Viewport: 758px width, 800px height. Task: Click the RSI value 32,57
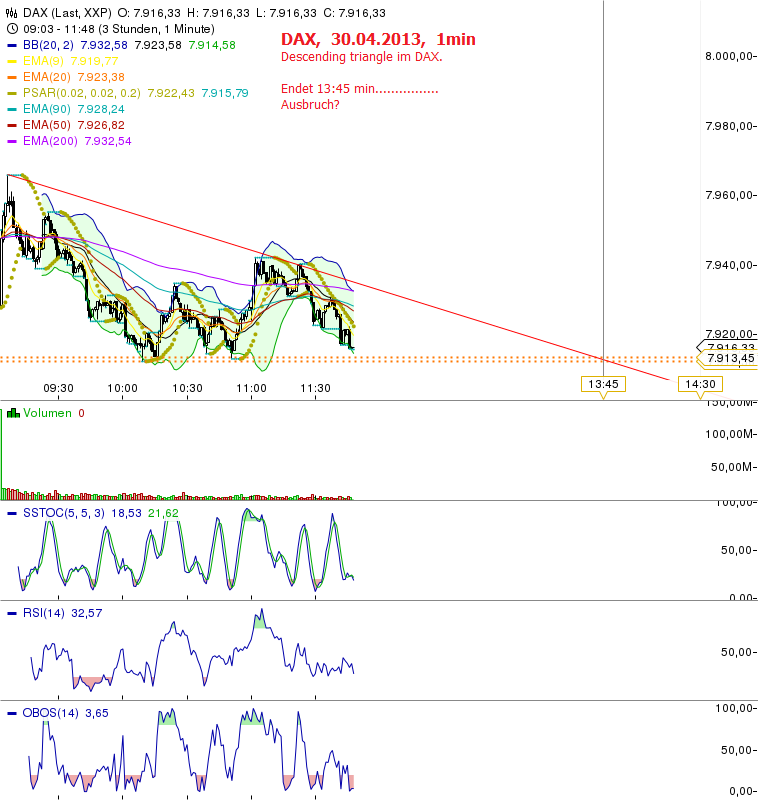87,613
